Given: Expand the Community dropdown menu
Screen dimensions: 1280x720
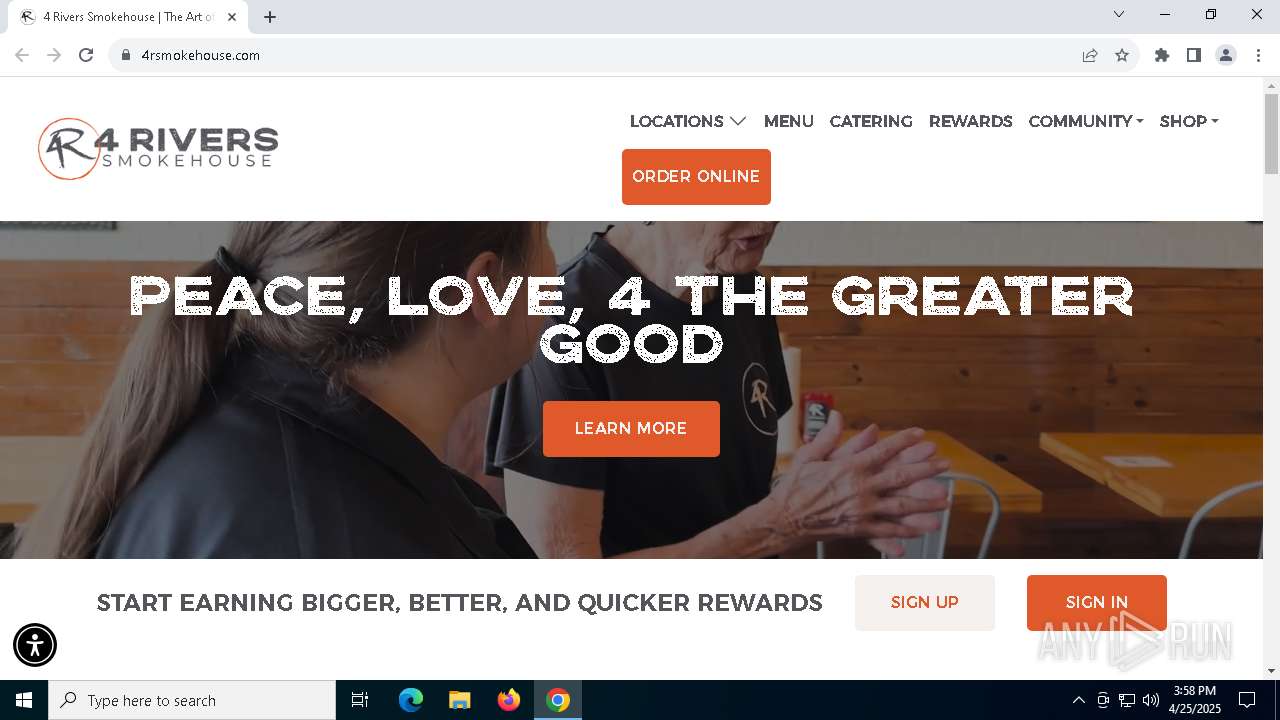Looking at the screenshot, I should point(1086,121).
